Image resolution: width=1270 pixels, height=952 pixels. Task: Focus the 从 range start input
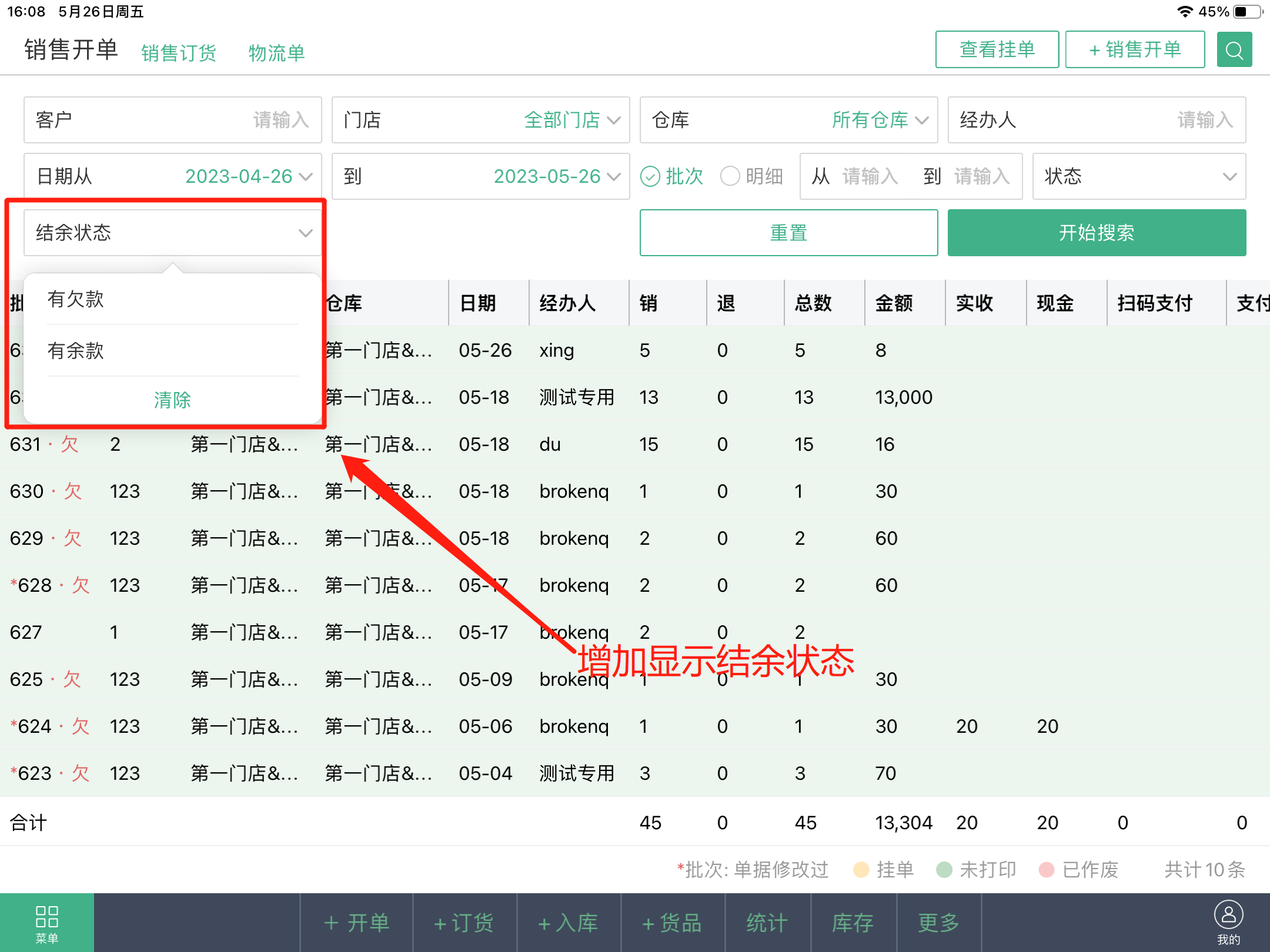pos(870,176)
